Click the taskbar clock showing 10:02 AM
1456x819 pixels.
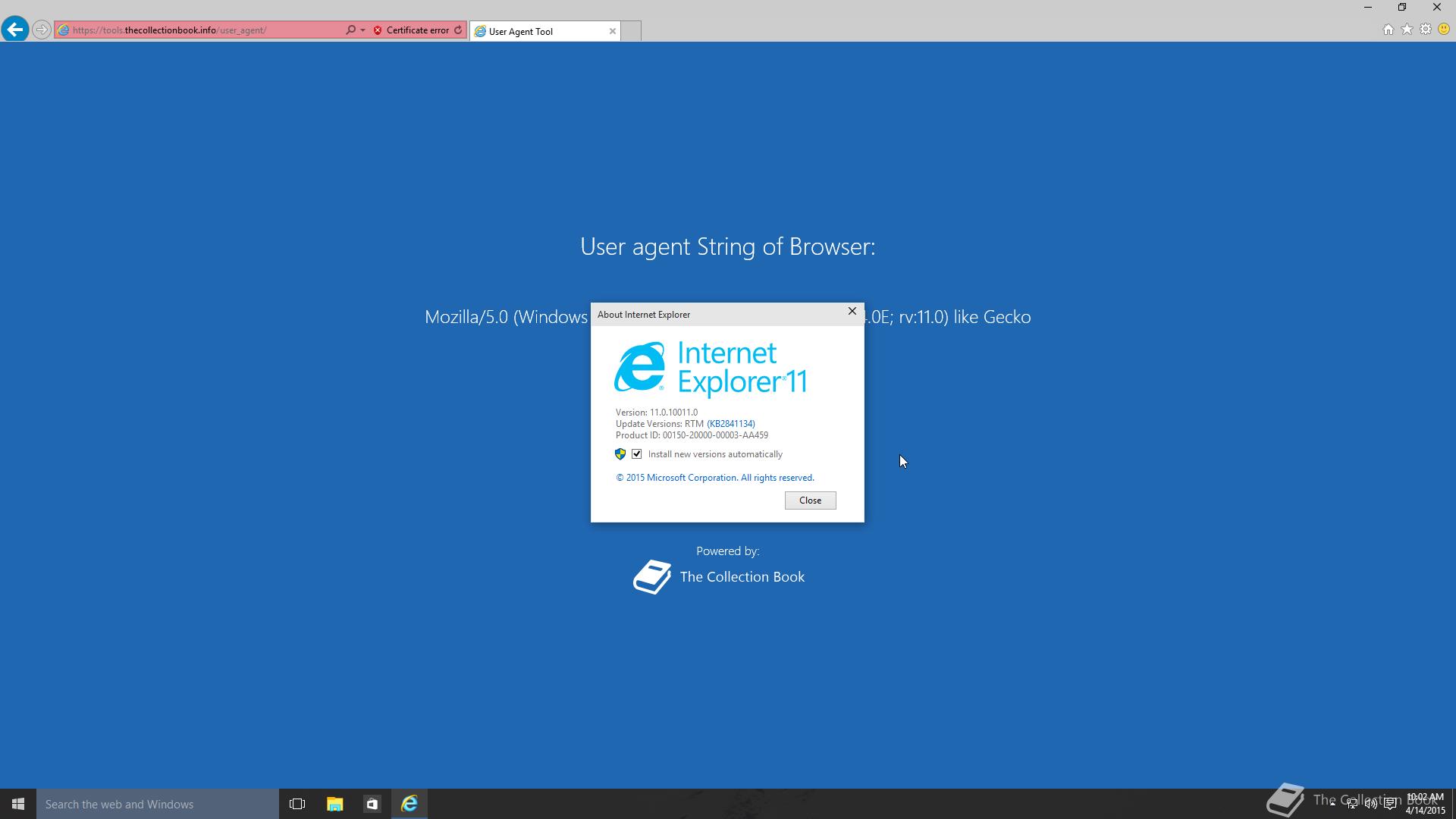pyautogui.click(x=1425, y=804)
